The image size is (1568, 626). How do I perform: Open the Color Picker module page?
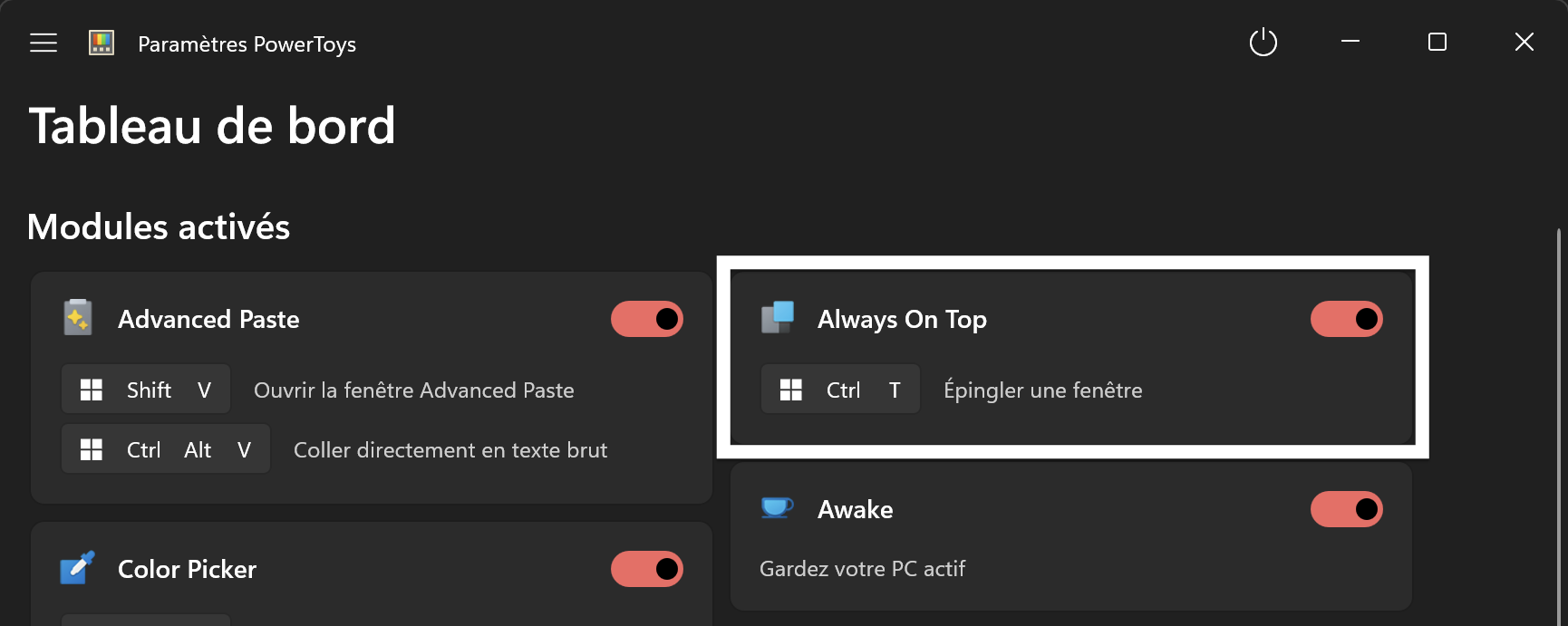click(x=187, y=569)
